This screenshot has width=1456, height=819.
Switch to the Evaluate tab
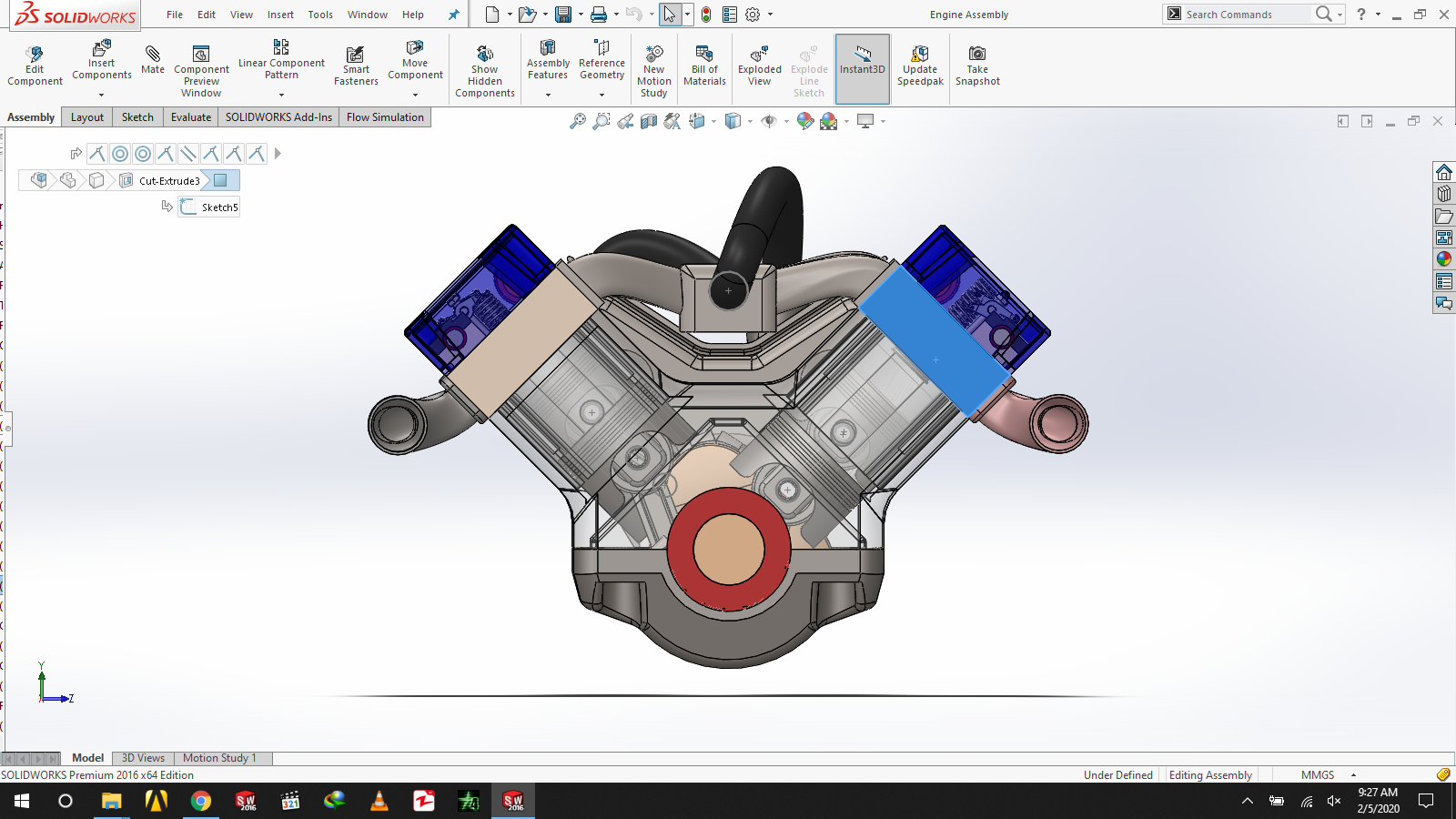191,117
